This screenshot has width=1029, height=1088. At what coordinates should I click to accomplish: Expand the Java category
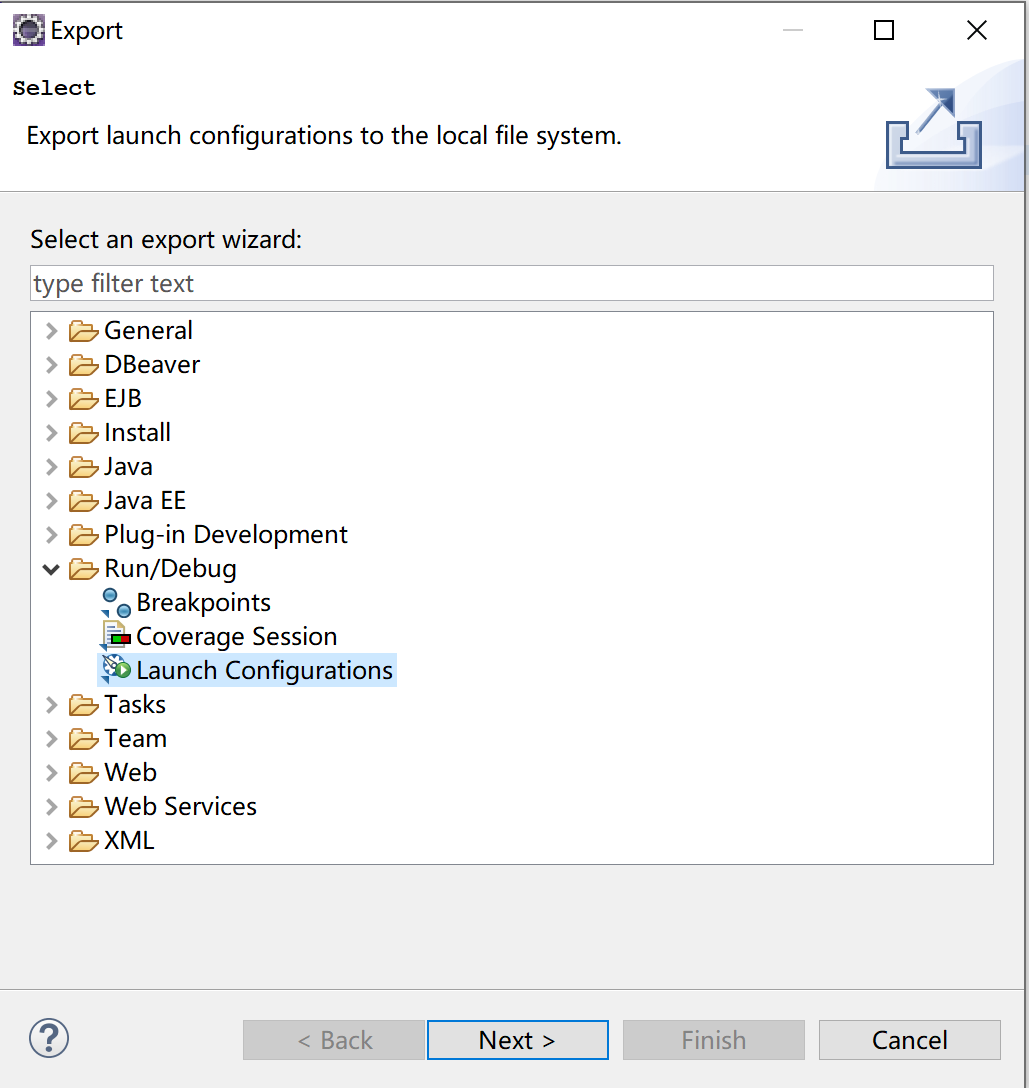[x=51, y=467]
